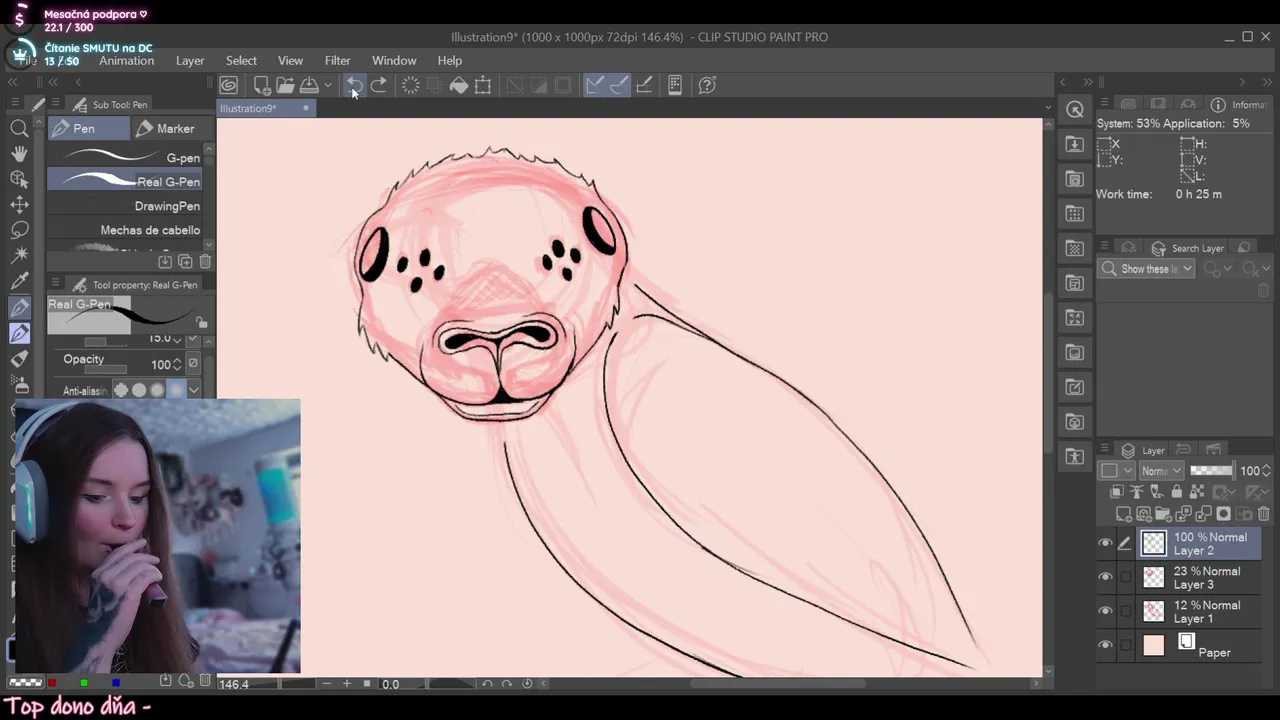This screenshot has height=720, width=1280.
Task: Select the Eraser tool in toolbar
Action: click(x=19, y=359)
